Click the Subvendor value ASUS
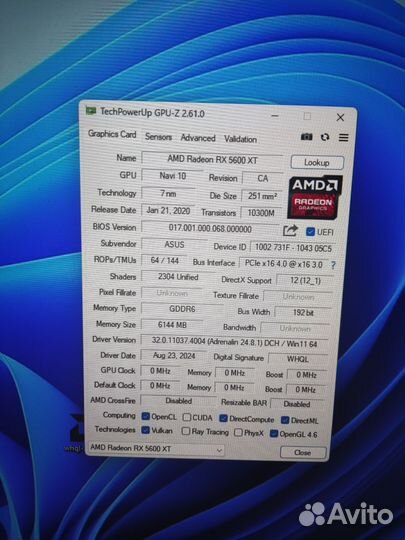 coord(174,245)
